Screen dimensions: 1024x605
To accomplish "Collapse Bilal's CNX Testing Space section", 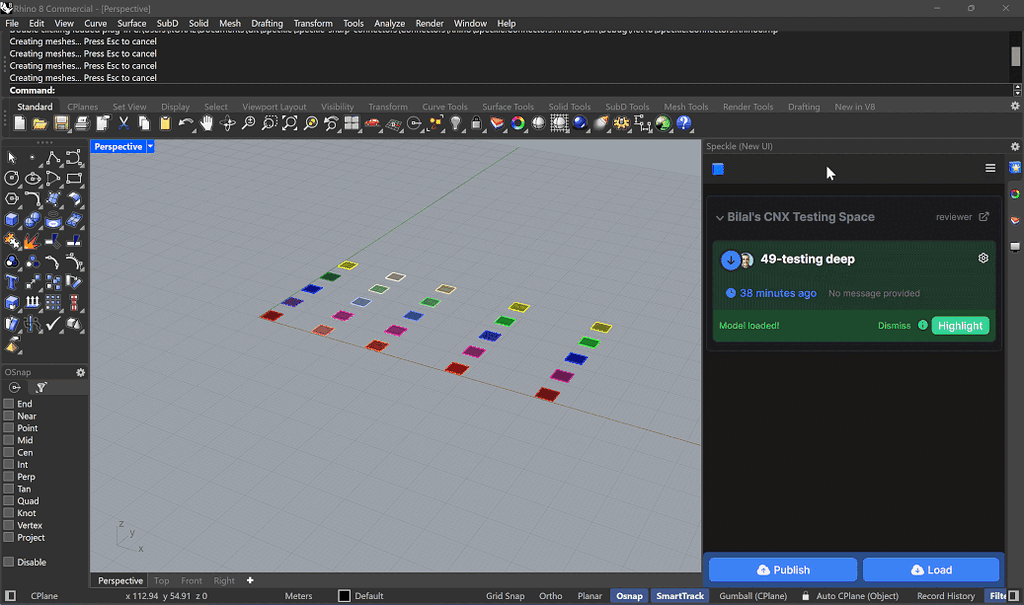I will coord(720,217).
